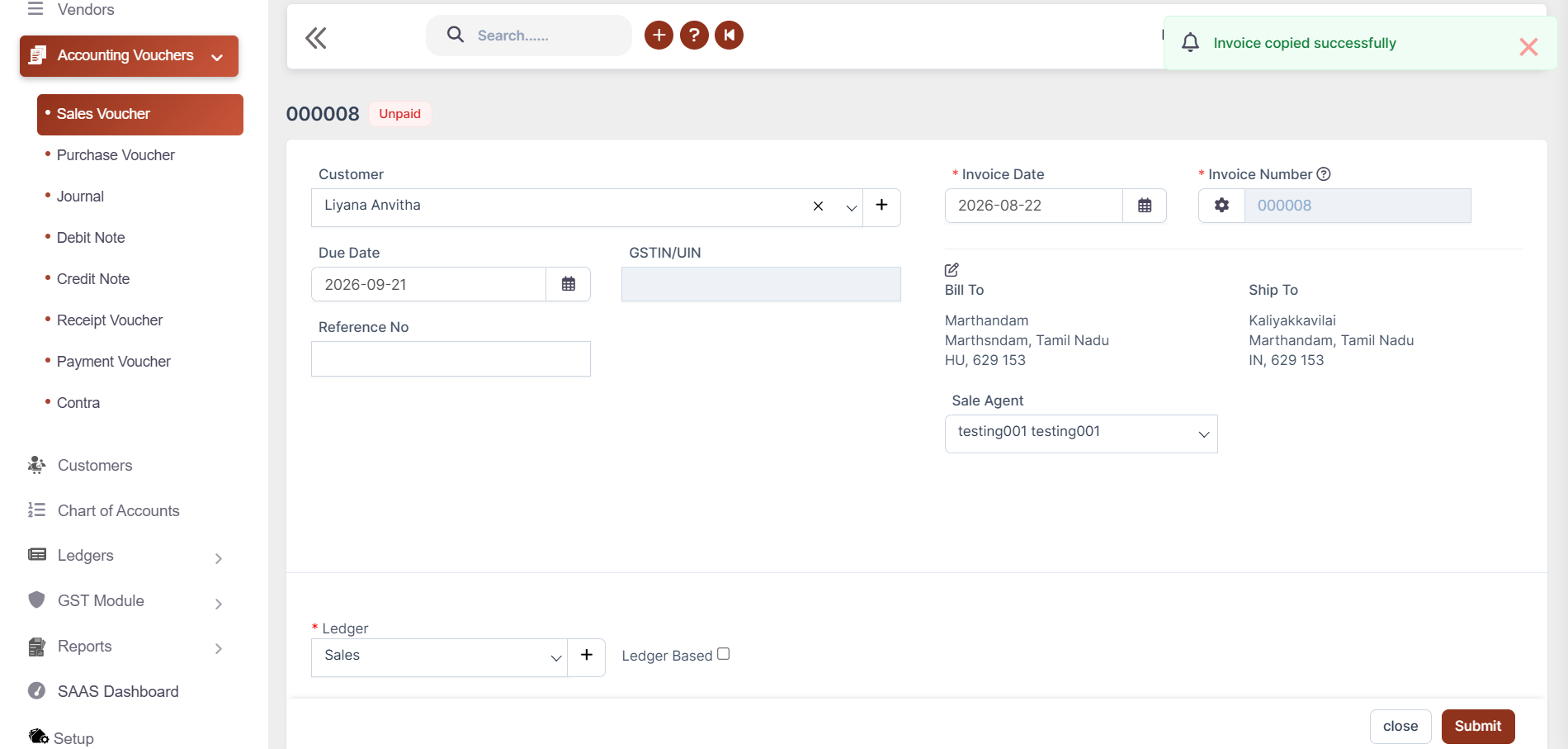Image resolution: width=1568 pixels, height=749 pixels.
Task: Click the Invoice Number help icon
Action: (1324, 174)
